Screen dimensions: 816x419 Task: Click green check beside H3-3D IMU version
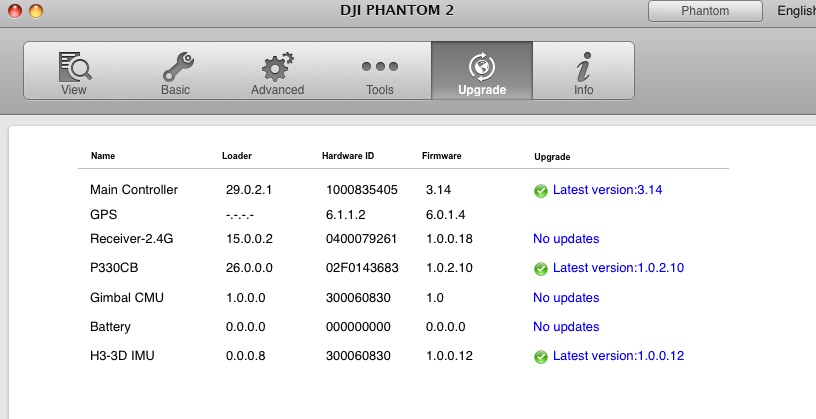coord(541,357)
